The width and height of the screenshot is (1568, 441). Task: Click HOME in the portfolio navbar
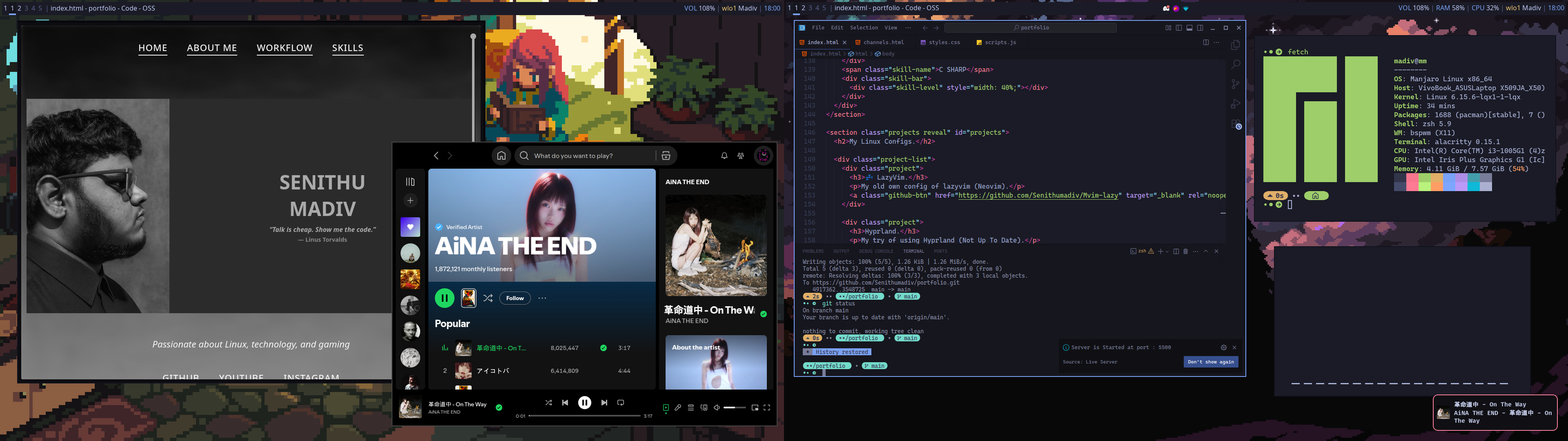pyautogui.click(x=153, y=48)
